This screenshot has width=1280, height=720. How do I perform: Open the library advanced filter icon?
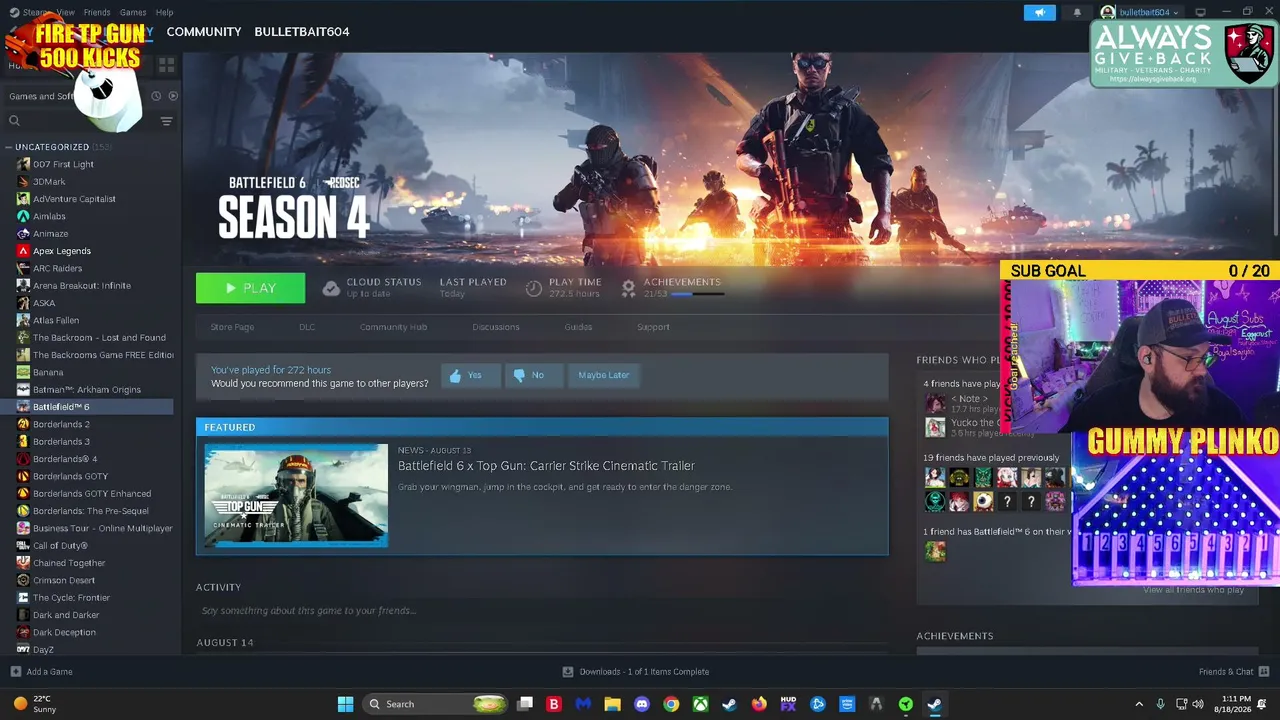click(166, 121)
